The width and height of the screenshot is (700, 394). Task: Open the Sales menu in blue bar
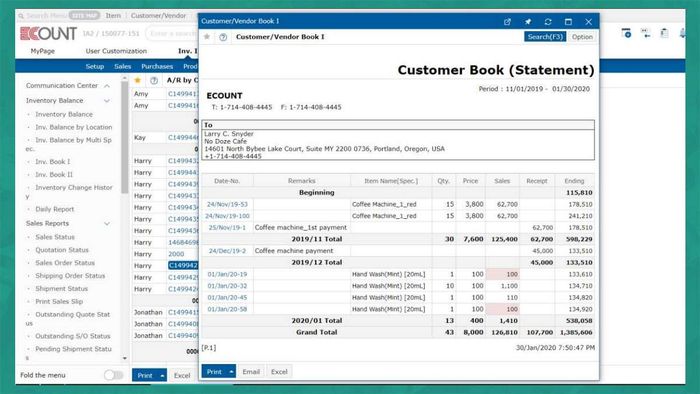tap(122, 66)
